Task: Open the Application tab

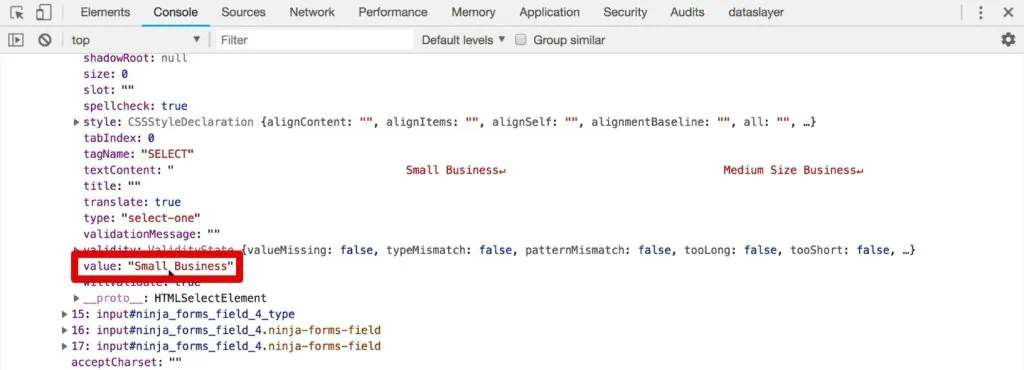Action: (x=549, y=12)
